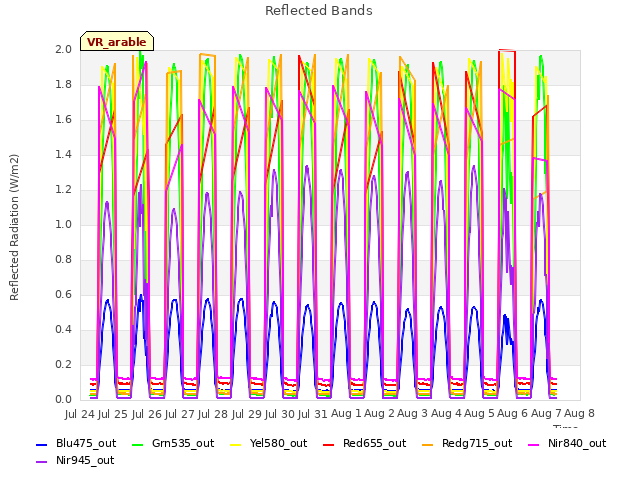This screenshot has width=640, height=480.
Task: Select the magenta Nir840_out legend color line
Action: click(533, 445)
